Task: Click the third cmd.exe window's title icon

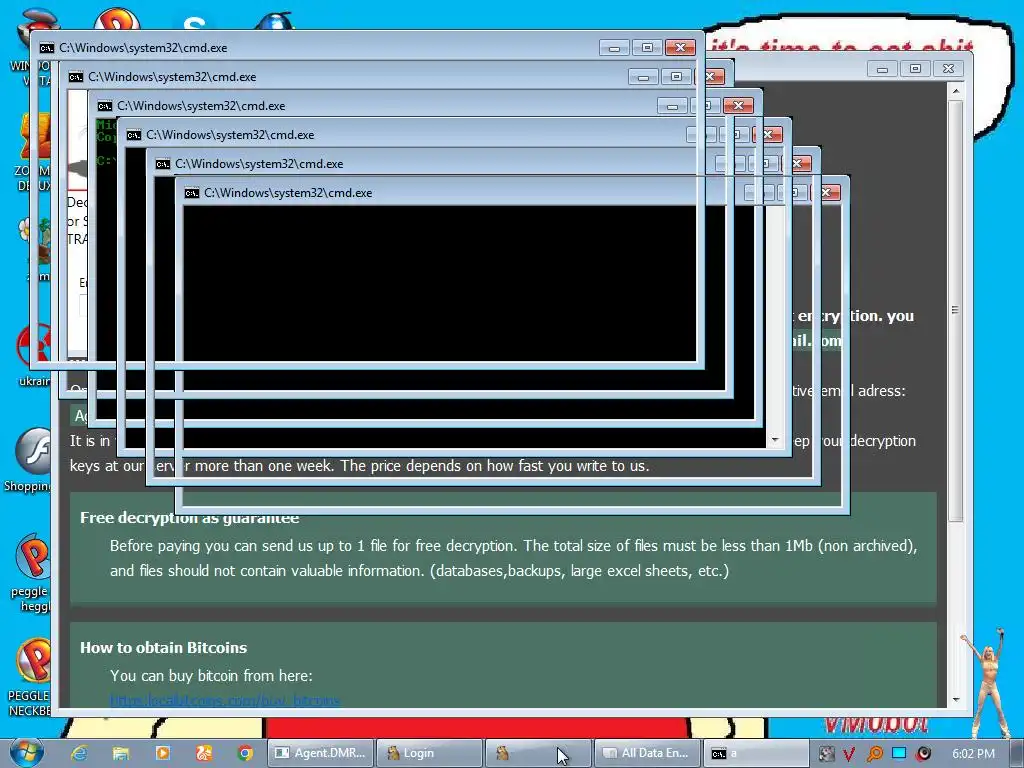Action: (x=104, y=106)
